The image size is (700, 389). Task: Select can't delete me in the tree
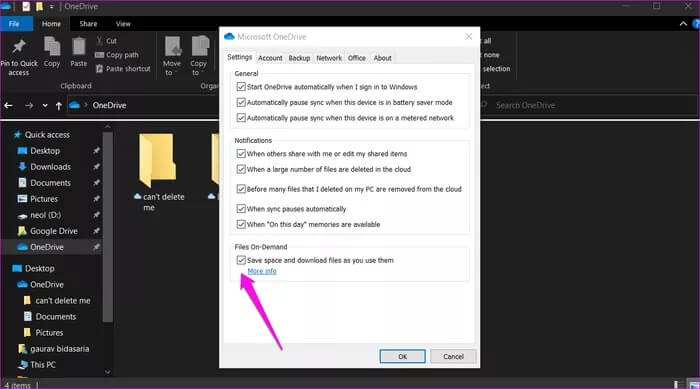pos(62,301)
